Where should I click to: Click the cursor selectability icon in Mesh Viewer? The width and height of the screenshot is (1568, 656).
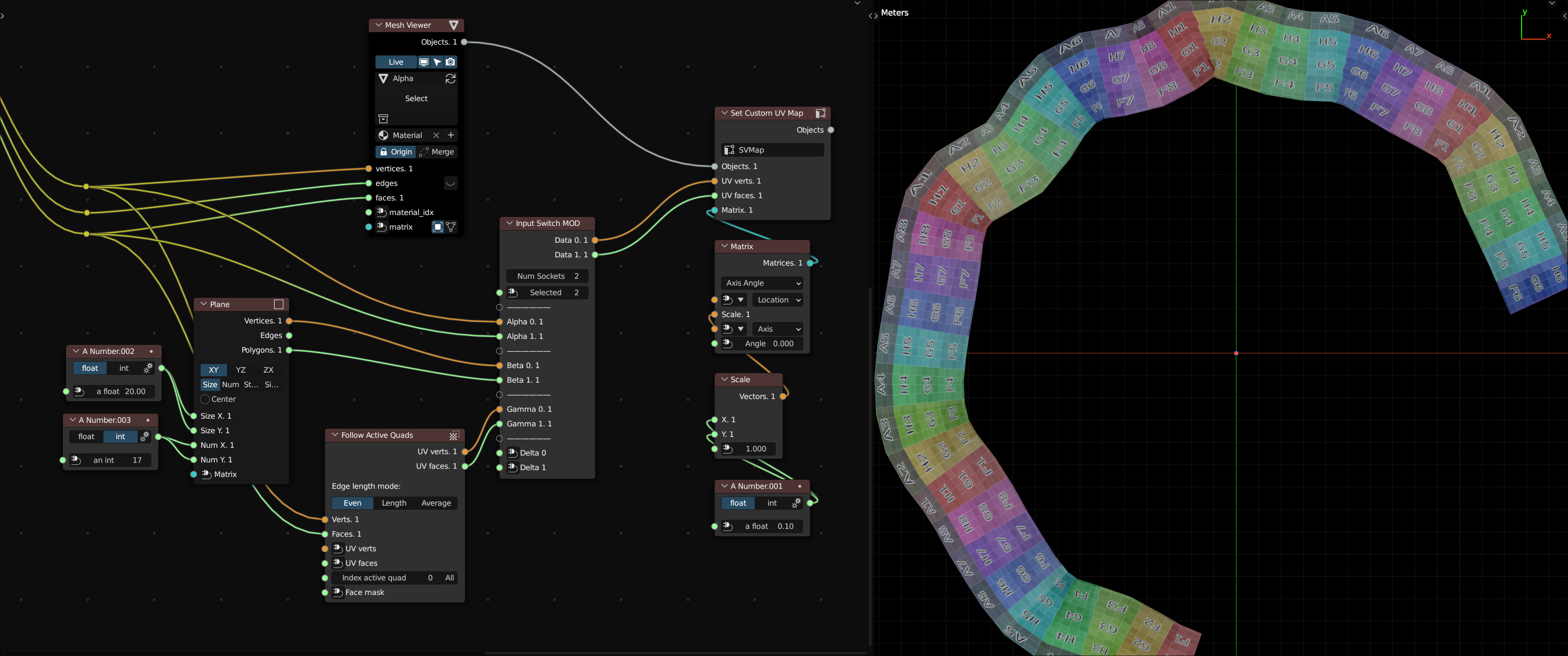tap(437, 62)
